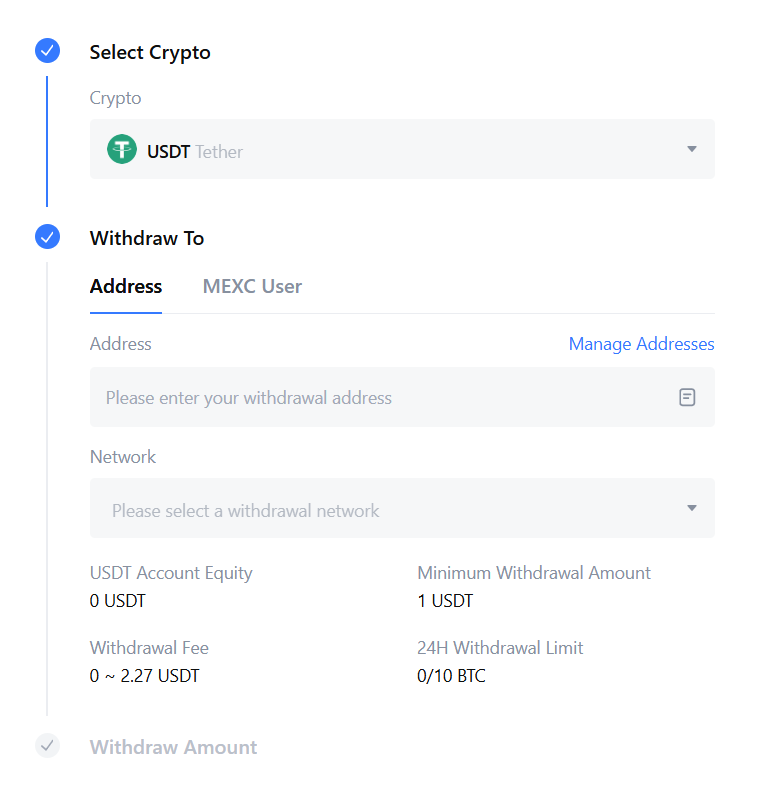This screenshot has height=806, width=775.
Task: Click the 0/10 BTC withdrawal limit text
Action: pyautogui.click(x=451, y=675)
